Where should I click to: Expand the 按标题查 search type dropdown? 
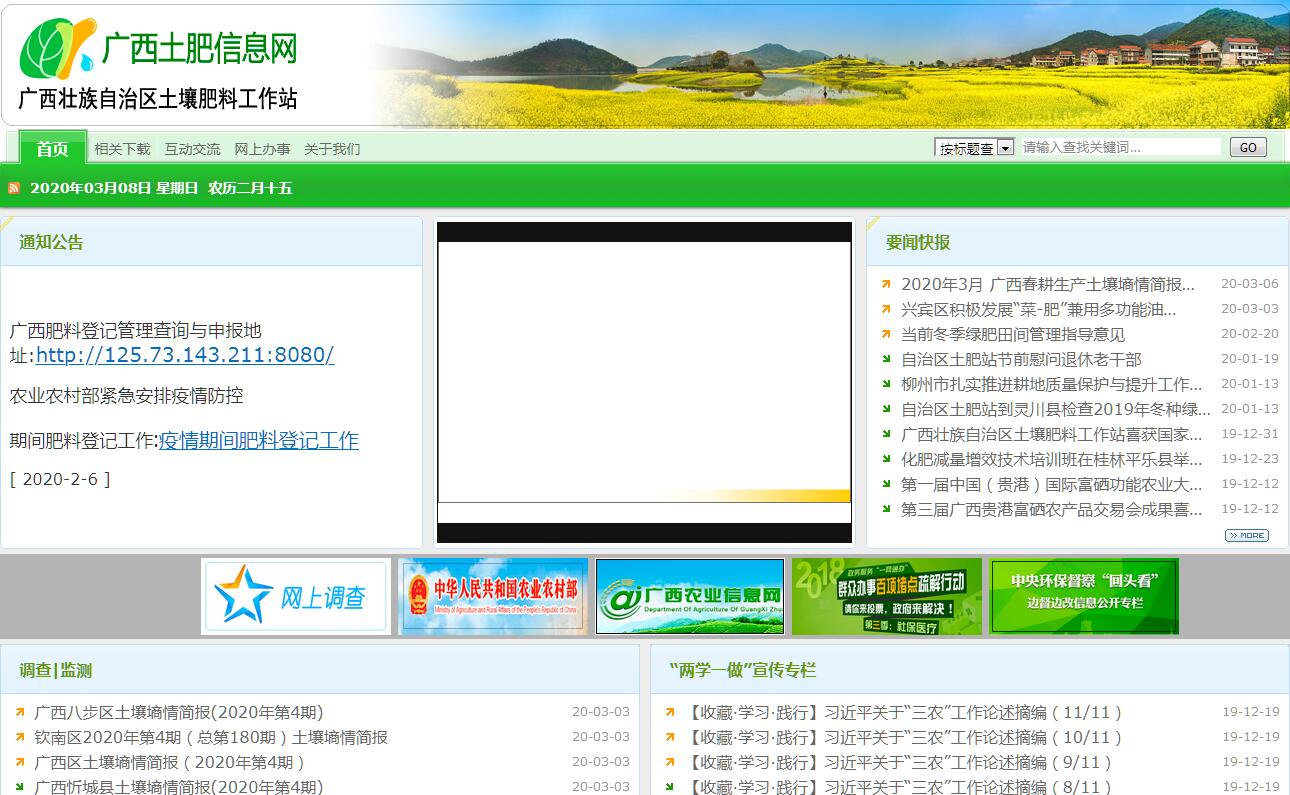click(1005, 148)
